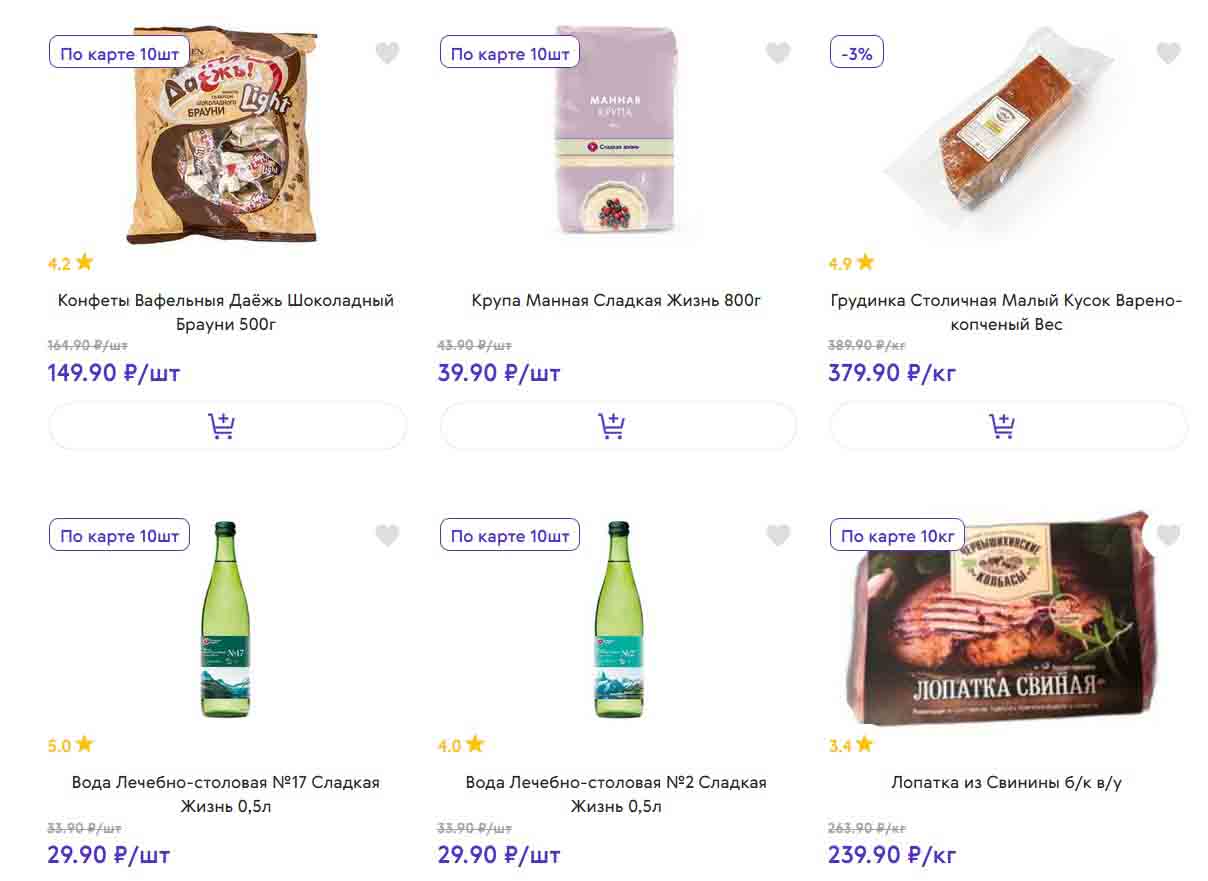Open Крупа Манная Сладкая Жизнь link
This screenshot has height=881, width=1208.
[617, 300]
